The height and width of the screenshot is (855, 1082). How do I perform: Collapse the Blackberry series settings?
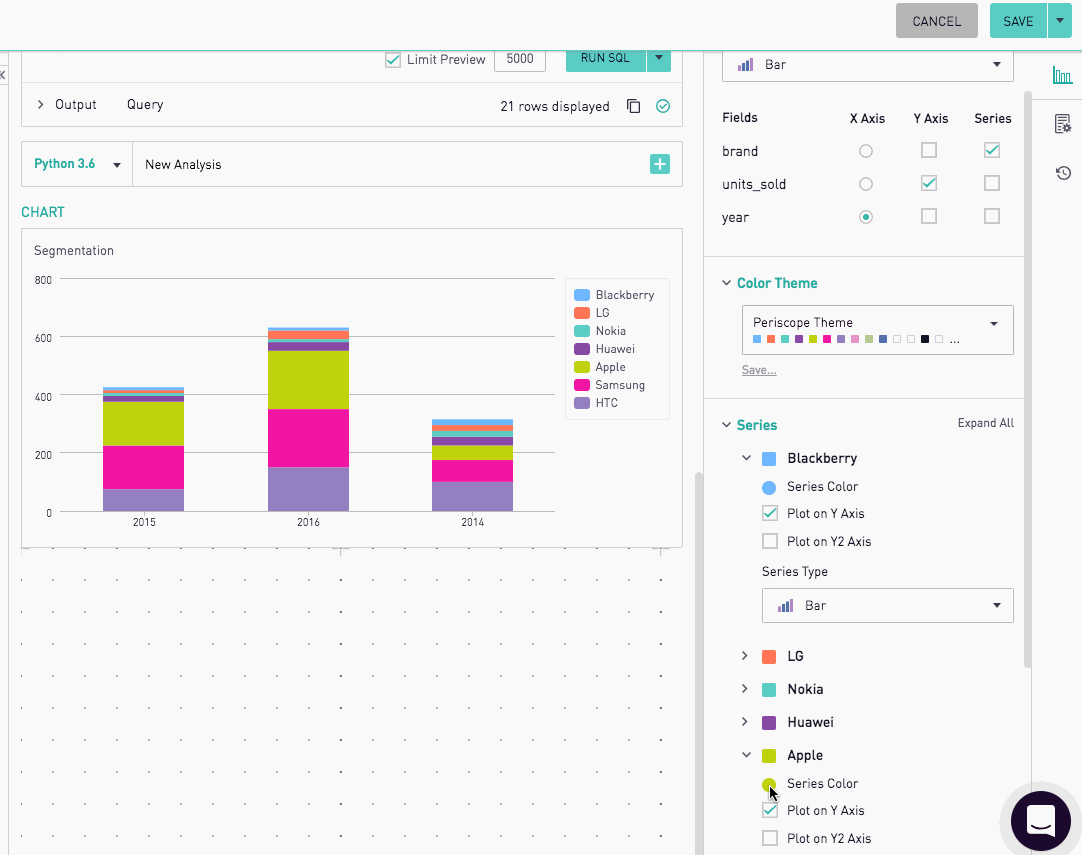[746, 458]
